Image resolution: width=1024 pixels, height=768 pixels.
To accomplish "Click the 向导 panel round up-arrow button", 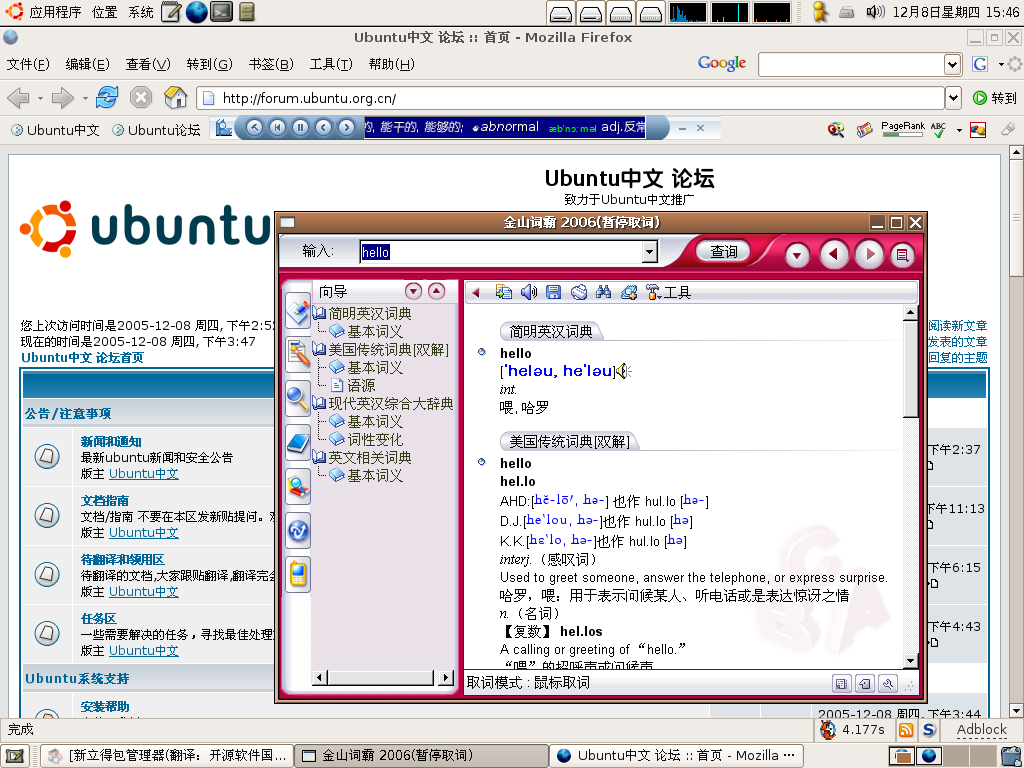I will pyautogui.click(x=436, y=291).
